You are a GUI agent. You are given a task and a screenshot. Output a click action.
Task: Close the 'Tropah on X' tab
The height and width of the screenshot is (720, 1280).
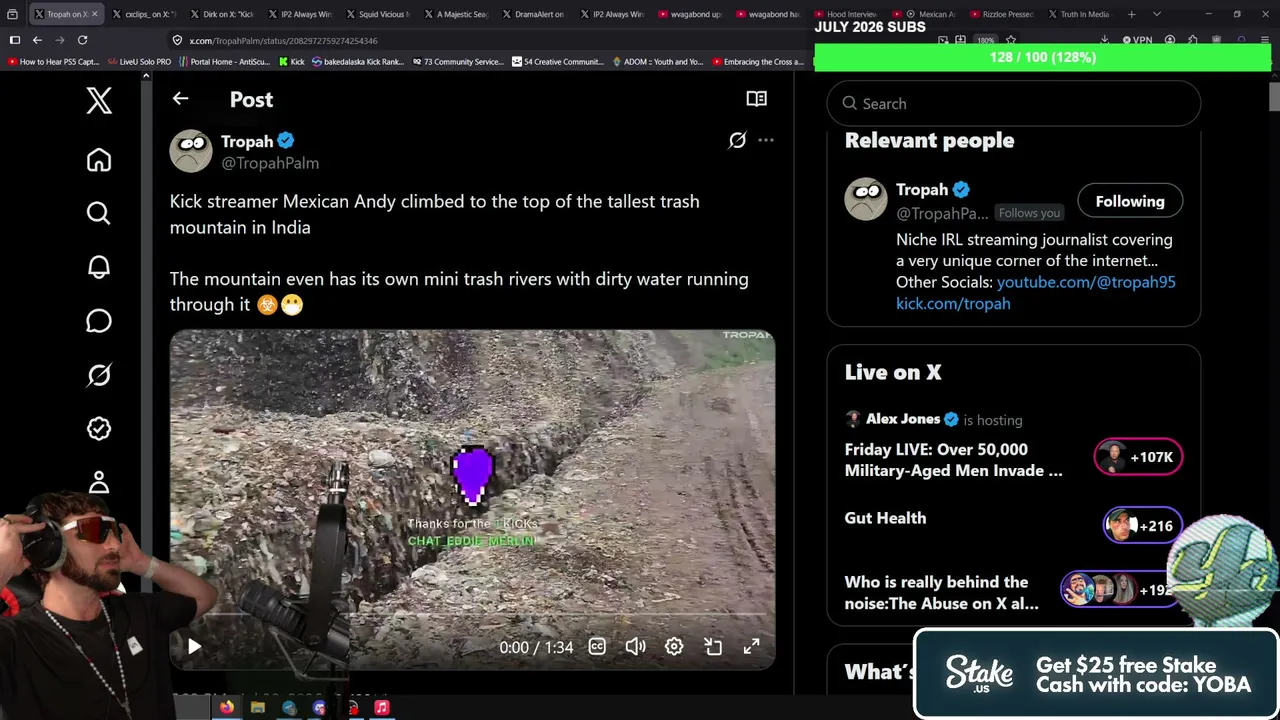(97, 14)
